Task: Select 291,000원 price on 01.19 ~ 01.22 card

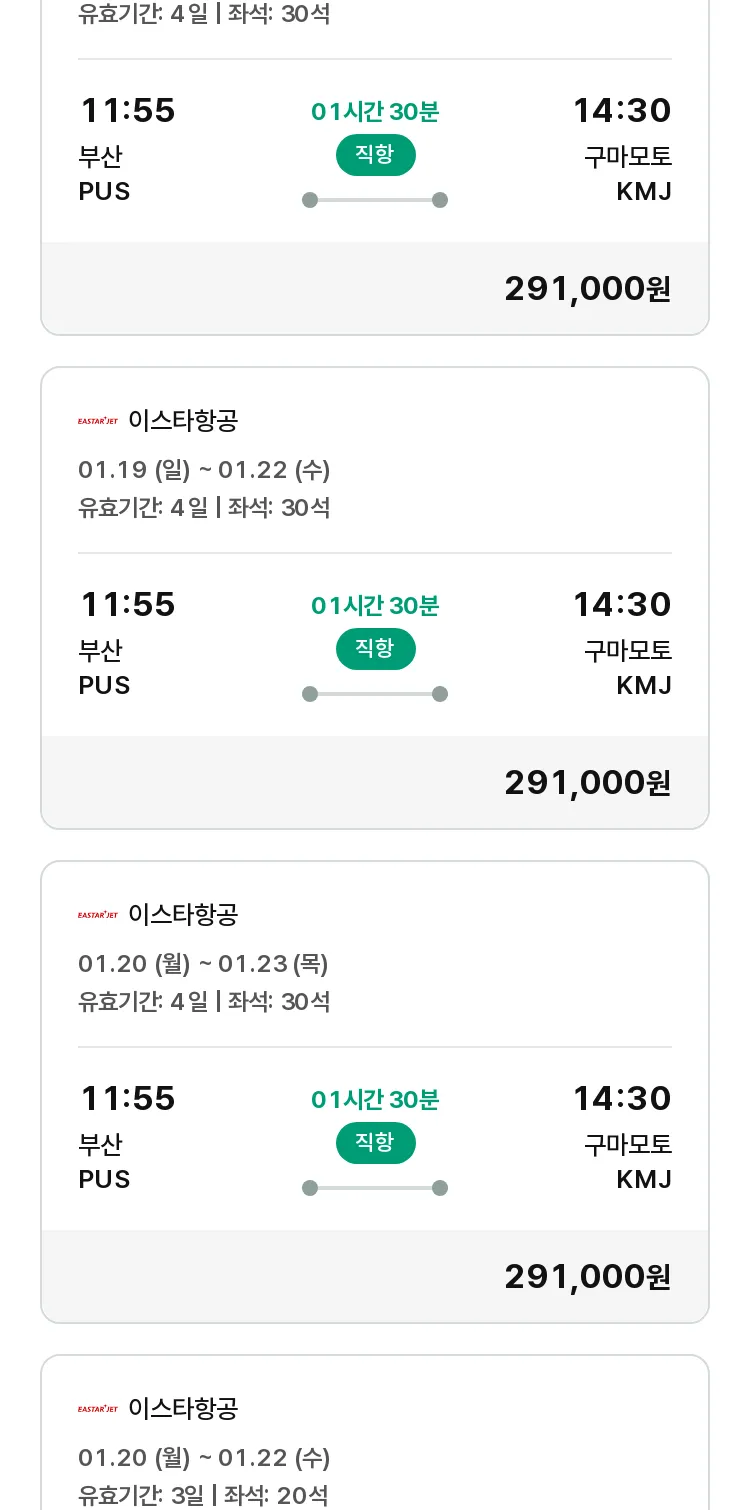Action: 587,782
